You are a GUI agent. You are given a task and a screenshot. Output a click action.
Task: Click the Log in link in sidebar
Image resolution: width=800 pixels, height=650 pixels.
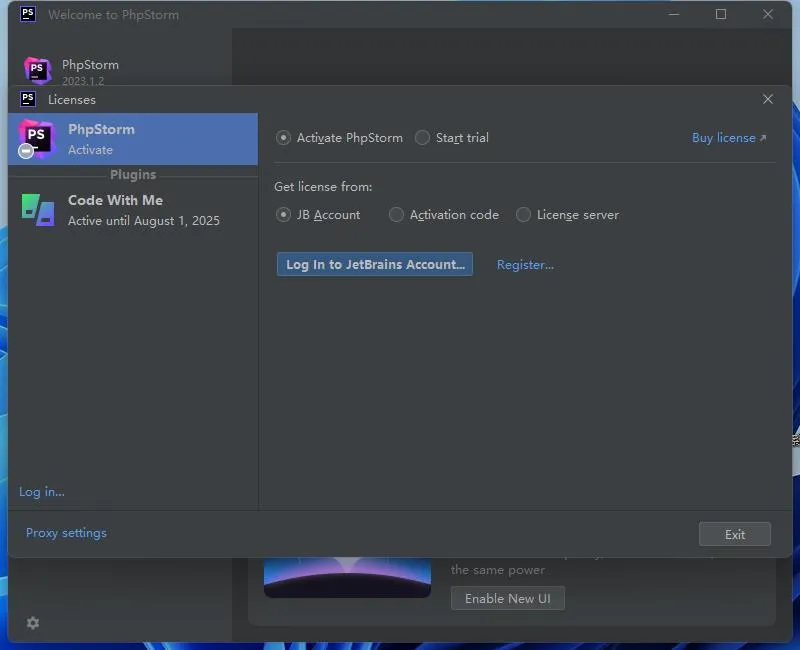click(42, 492)
